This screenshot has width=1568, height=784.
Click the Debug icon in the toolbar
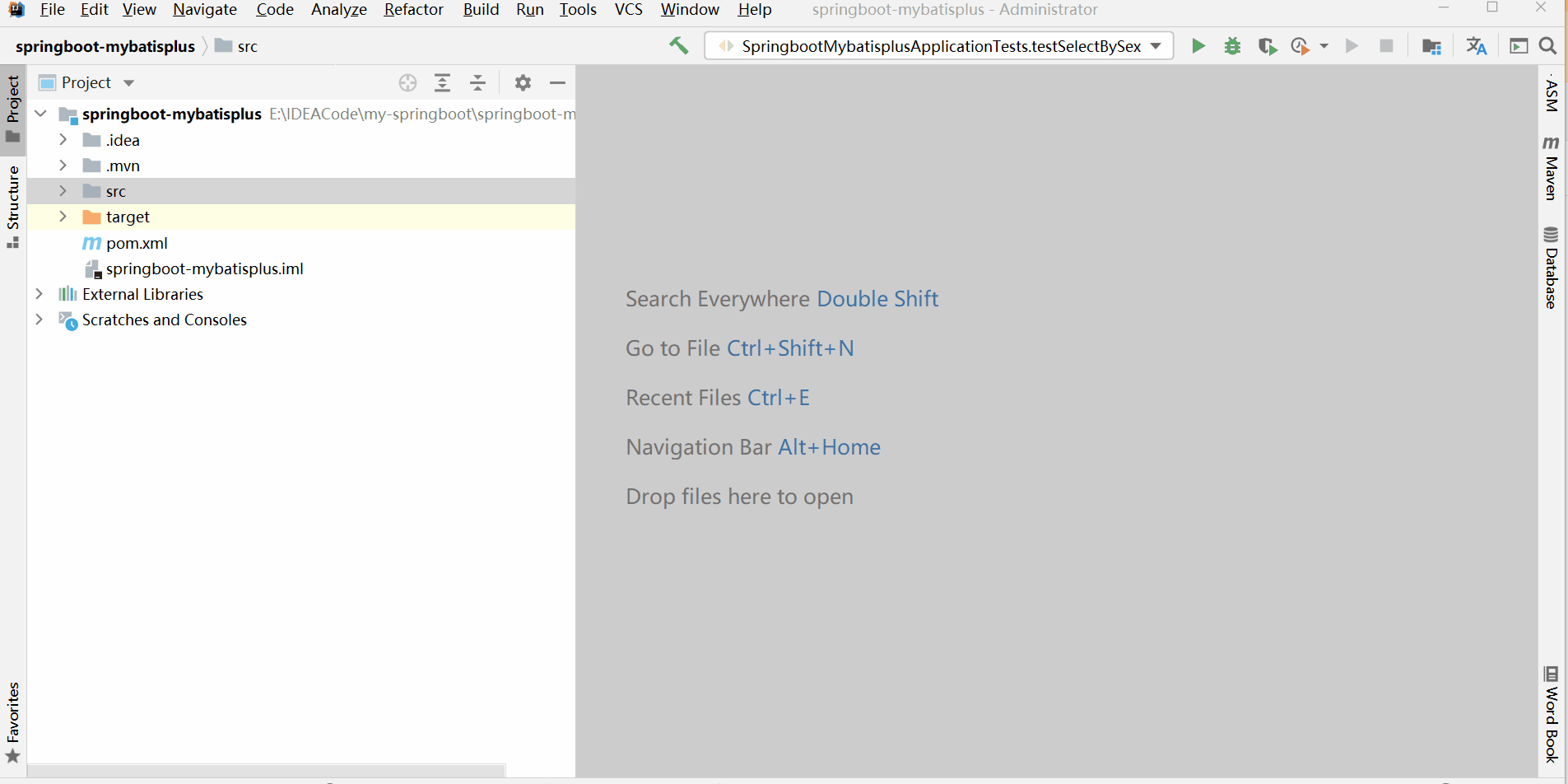click(1232, 46)
